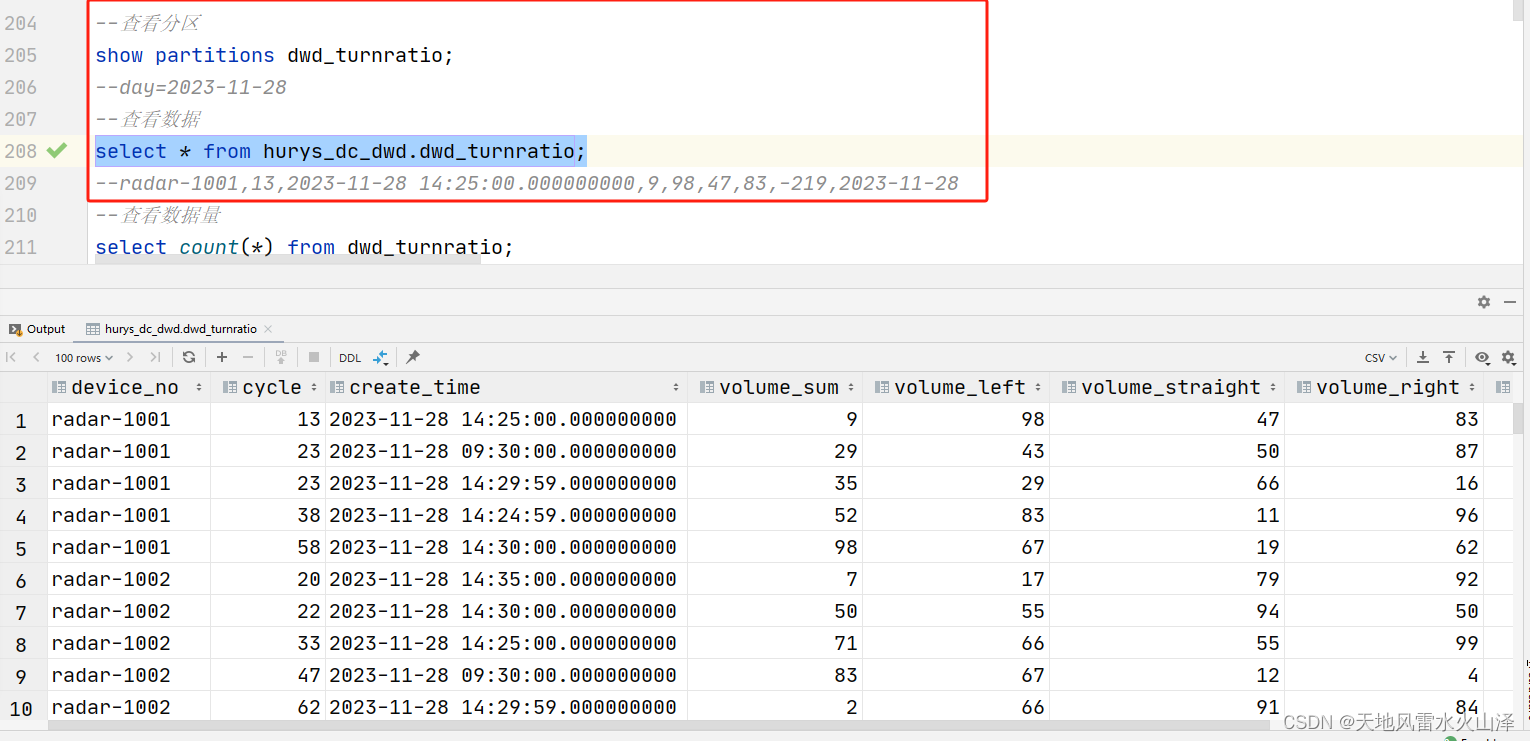The width and height of the screenshot is (1530, 741).
Task: Click the compare data arrows icon
Action: click(x=381, y=357)
